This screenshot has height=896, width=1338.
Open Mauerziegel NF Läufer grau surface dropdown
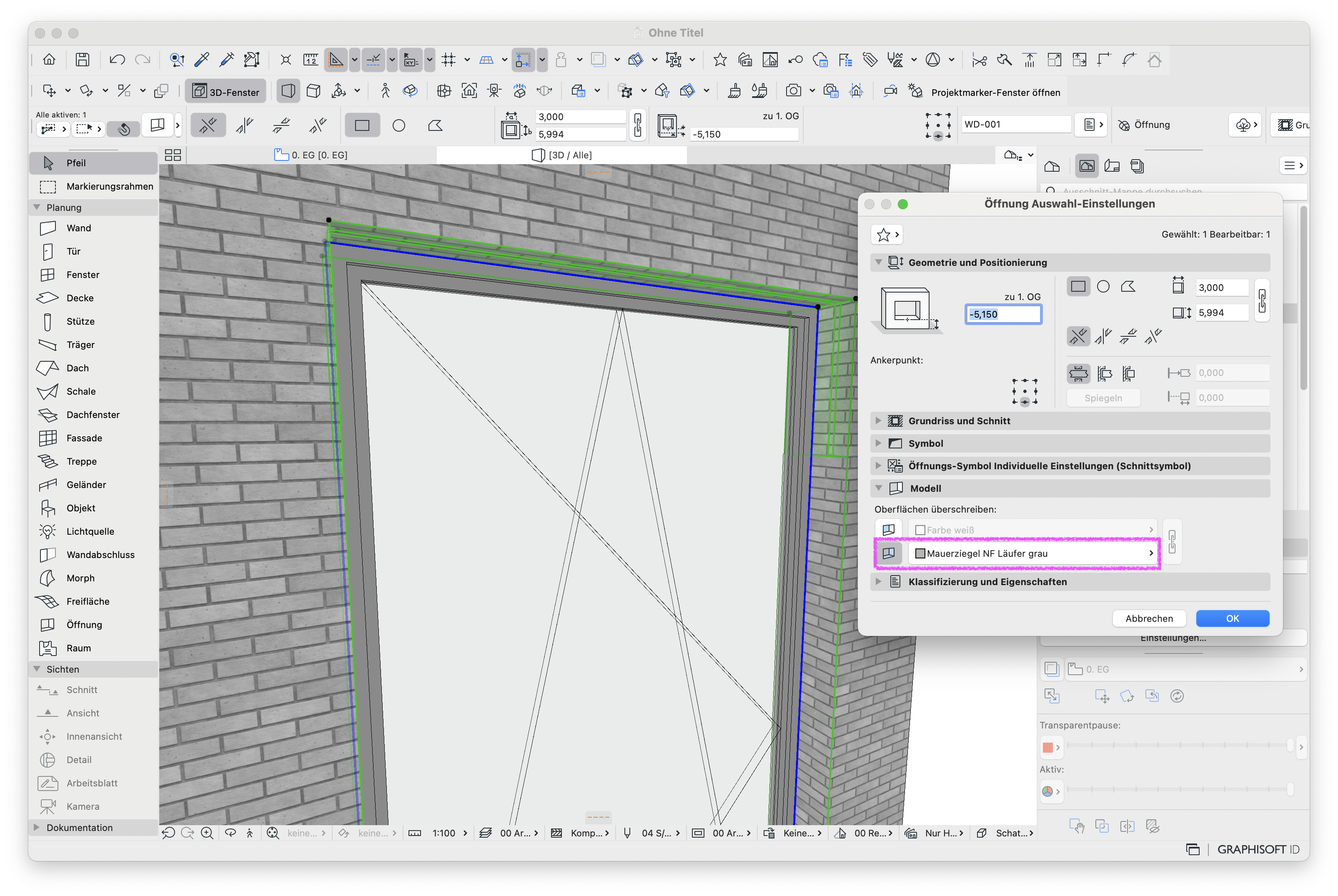(x=1033, y=554)
